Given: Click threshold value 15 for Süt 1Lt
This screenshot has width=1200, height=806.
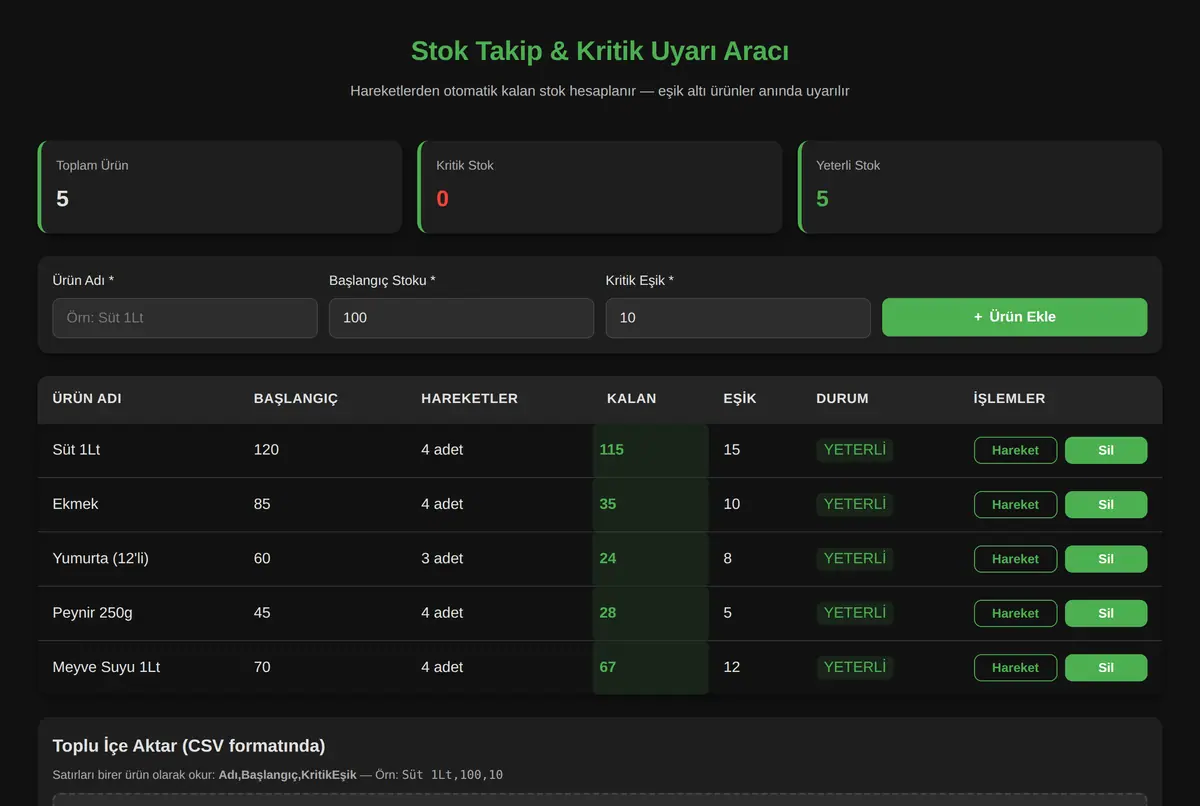Looking at the screenshot, I should (732, 450).
